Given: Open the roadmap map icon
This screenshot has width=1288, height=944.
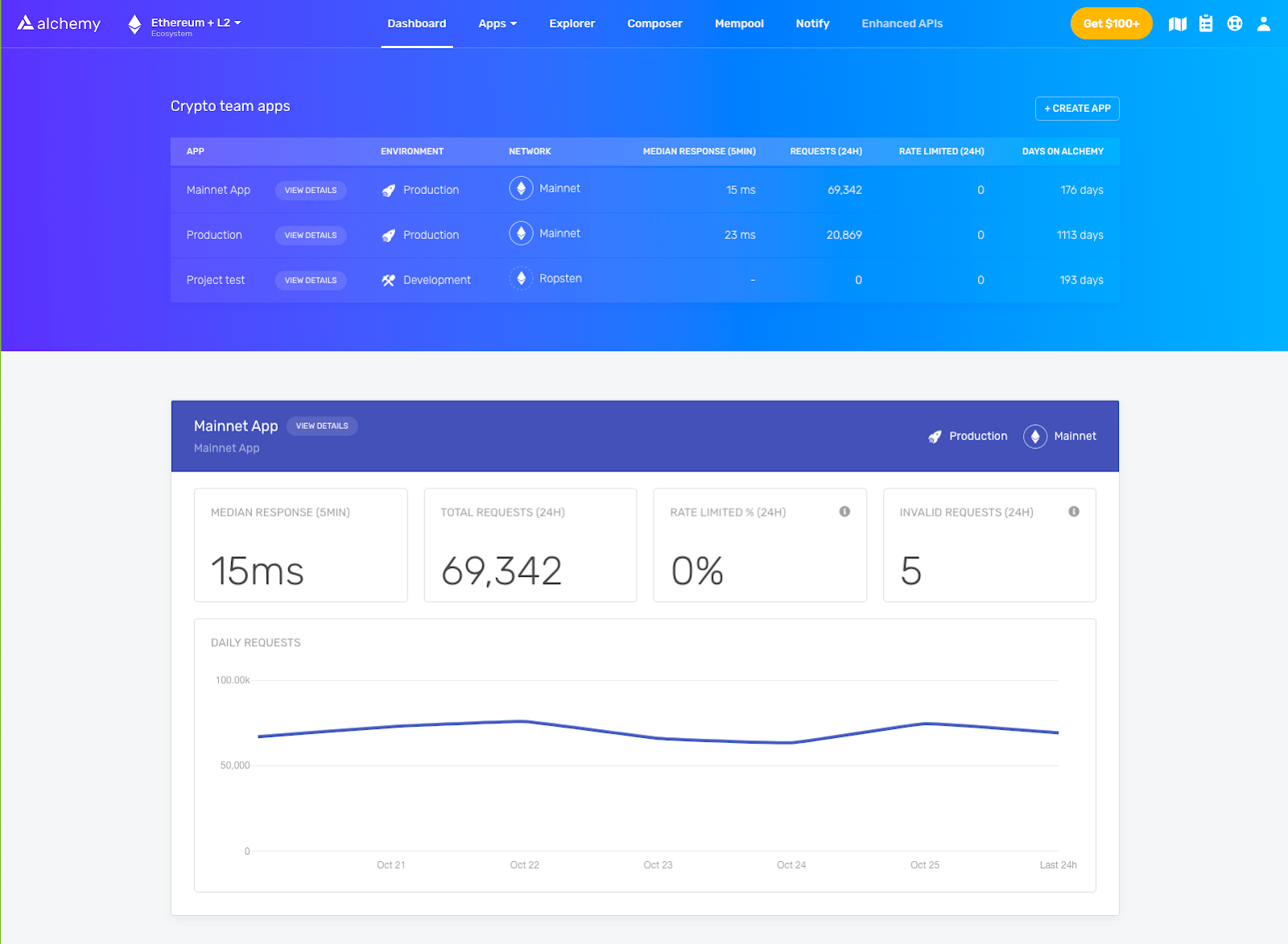Looking at the screenshot, I should click(x=1178, y=24).
